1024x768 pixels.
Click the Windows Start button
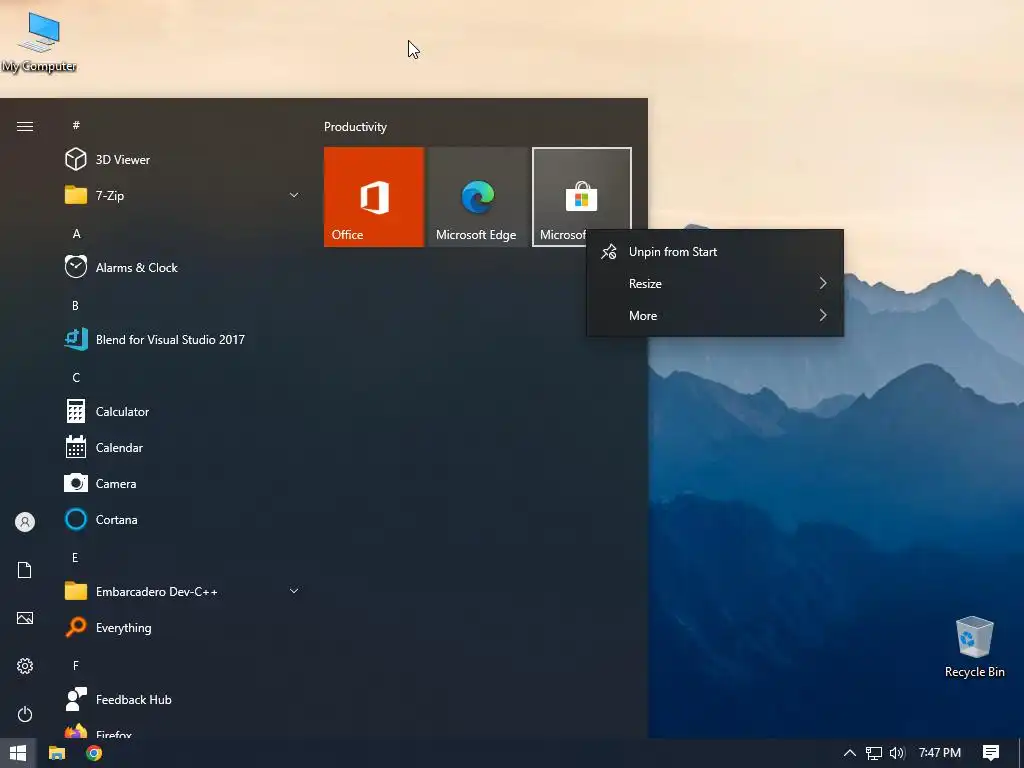tap(18, 753)
